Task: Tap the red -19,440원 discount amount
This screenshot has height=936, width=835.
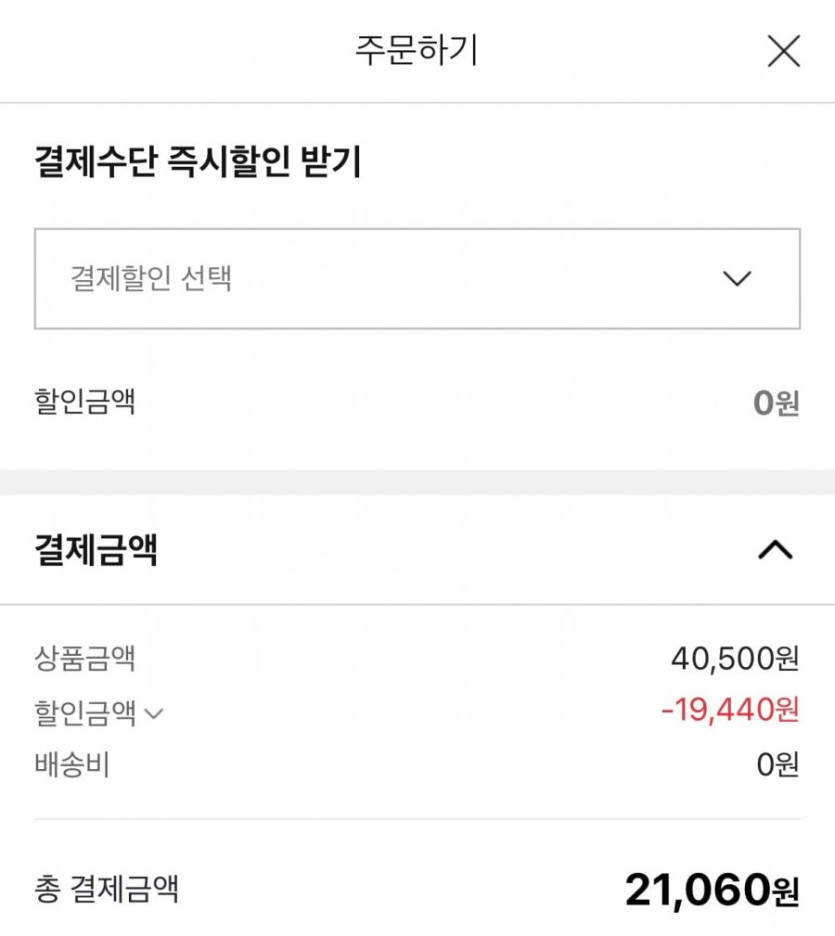Action: (x=730, y=710)
